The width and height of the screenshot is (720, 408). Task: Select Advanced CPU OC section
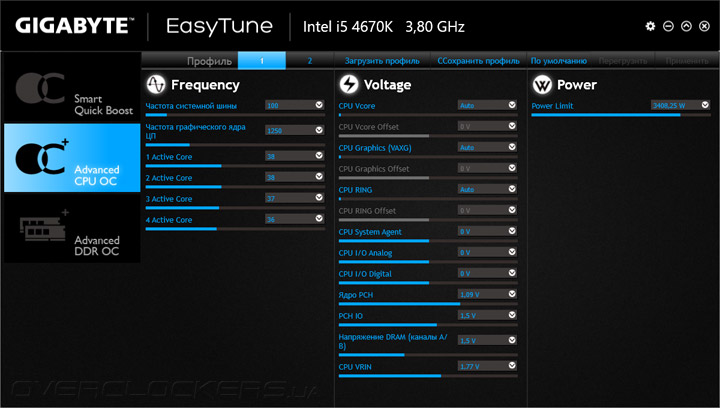[x=72, y=158]
